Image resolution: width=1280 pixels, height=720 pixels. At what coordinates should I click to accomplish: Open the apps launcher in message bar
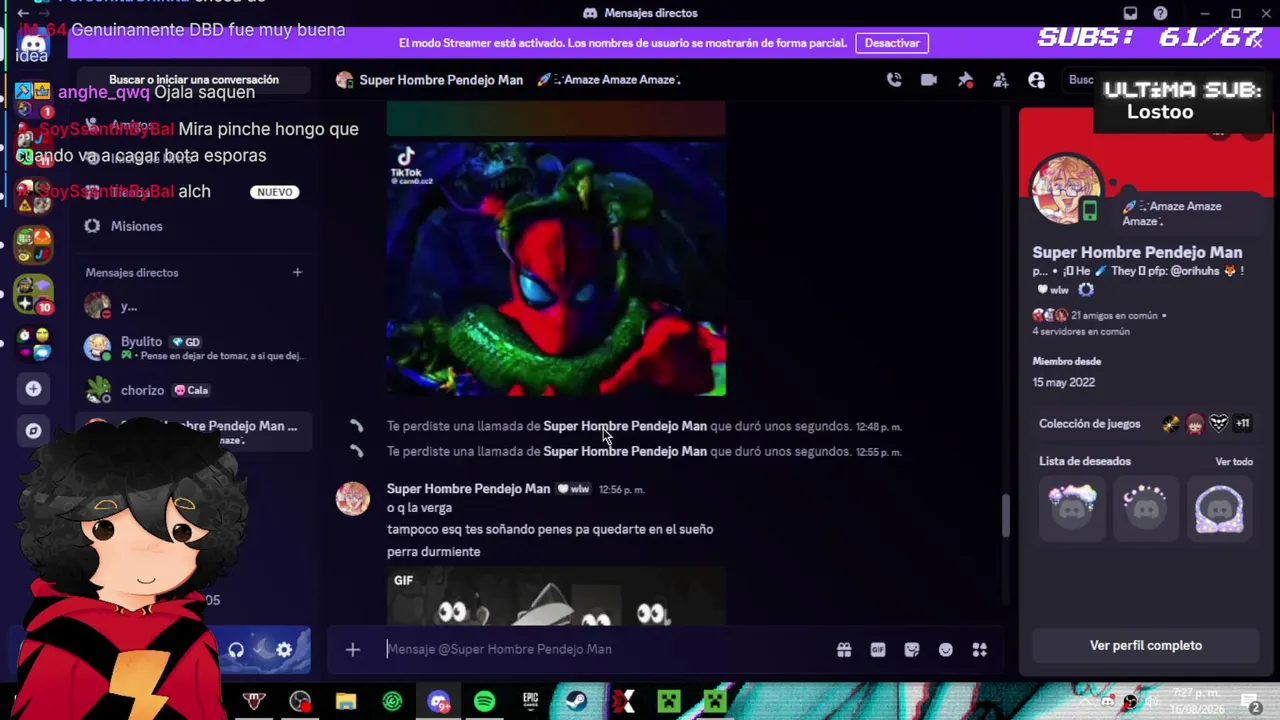980,650
